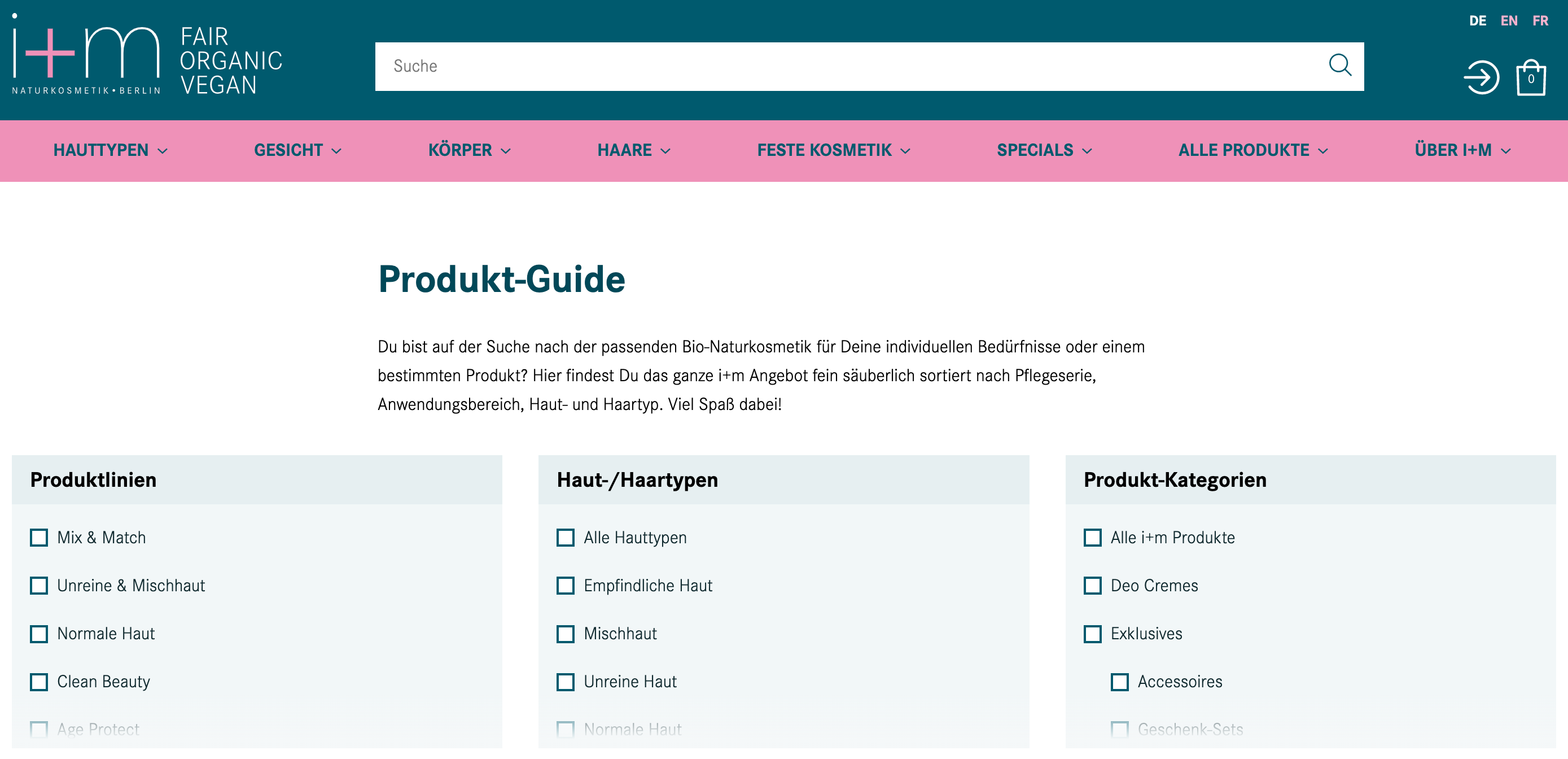1568x759 pixels.
Task: Click the Produktlinien panel heading
Action: 93,479
